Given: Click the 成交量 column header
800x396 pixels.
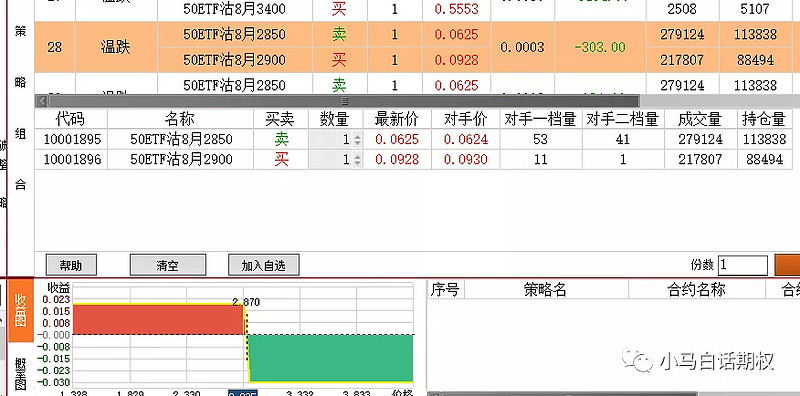Looking at the screenshot, I should 700,119.
